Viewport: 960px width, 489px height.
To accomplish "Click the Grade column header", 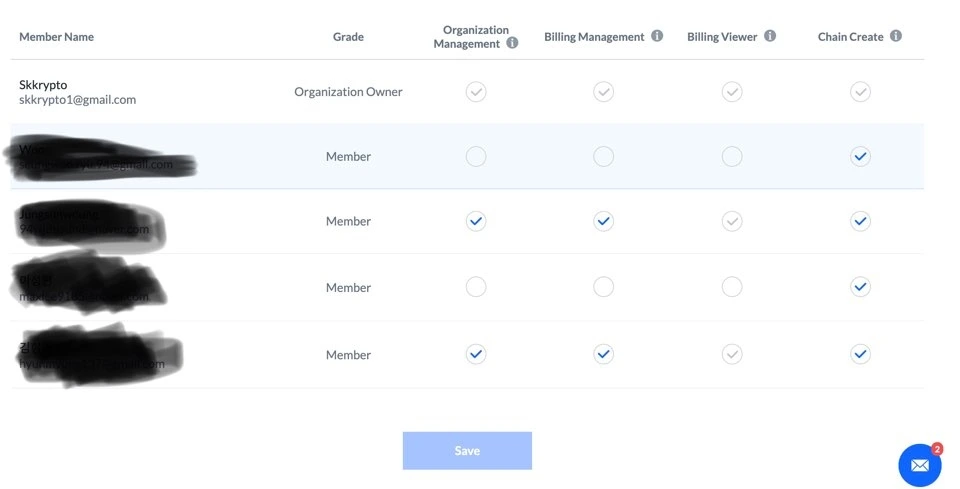I will tap(348, 37).
